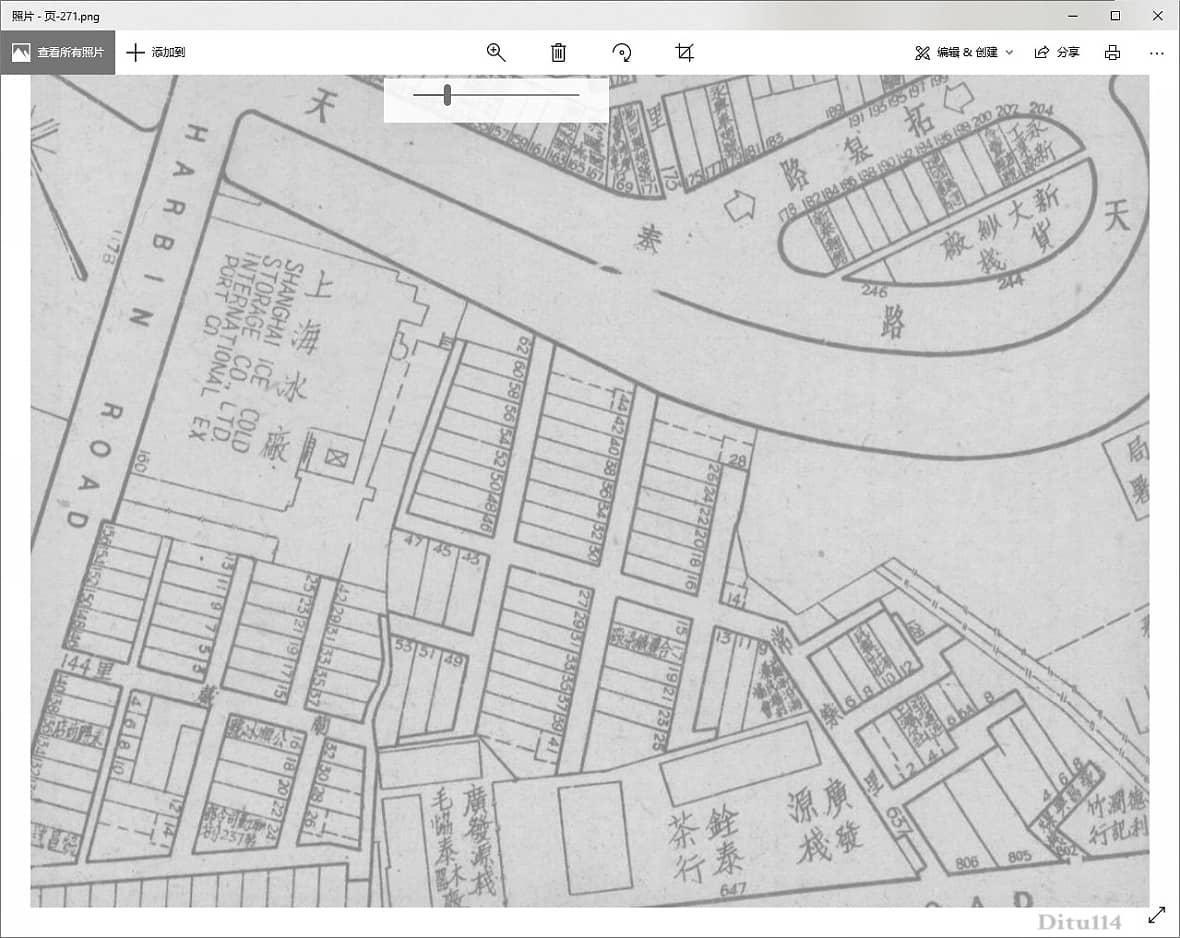This screenshot has width=1180, height=938.
Task: Open the three-dot more options menu
Action: (x=1157, y=52)
